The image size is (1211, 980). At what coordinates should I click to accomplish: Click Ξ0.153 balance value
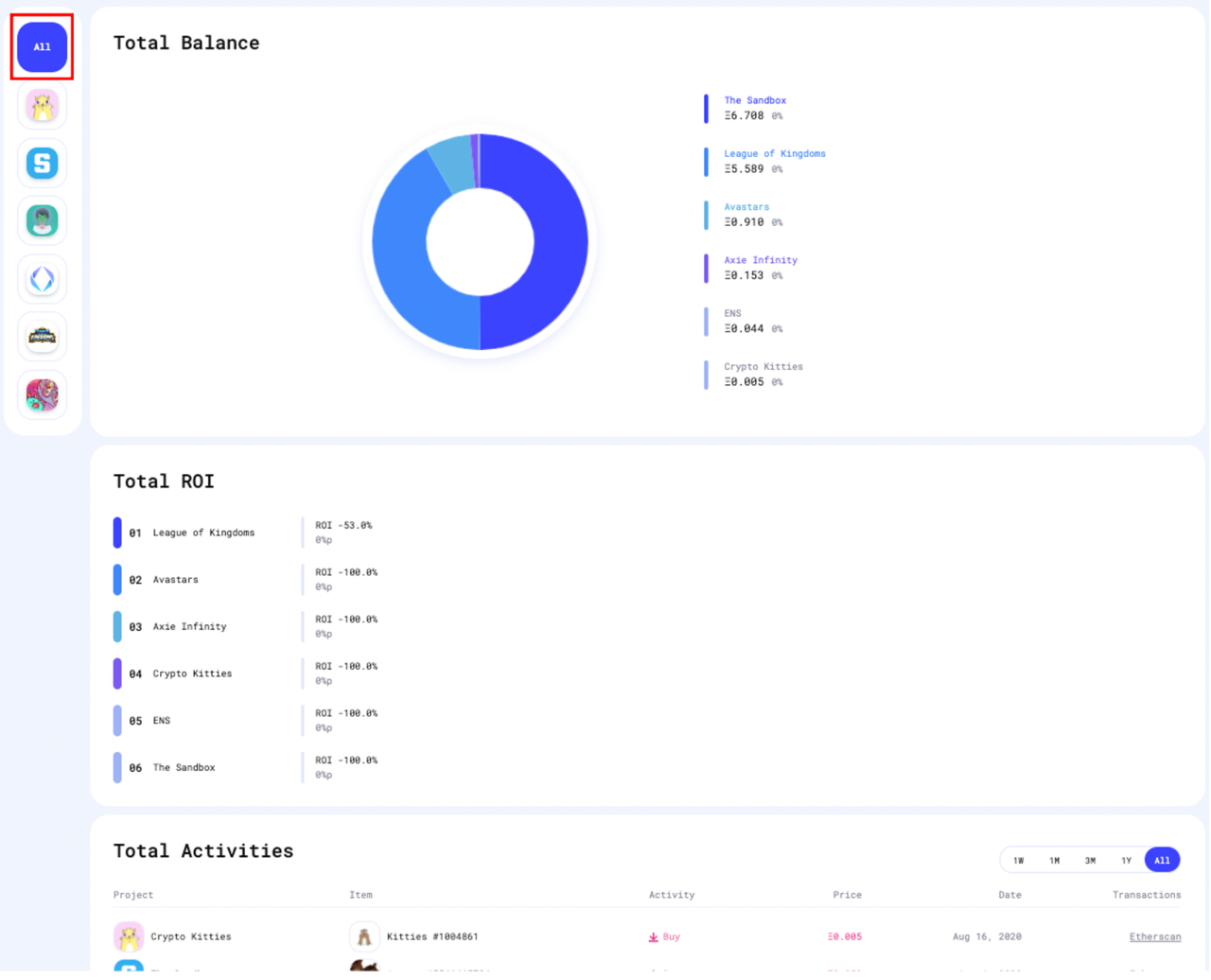(x=744, y=275)
